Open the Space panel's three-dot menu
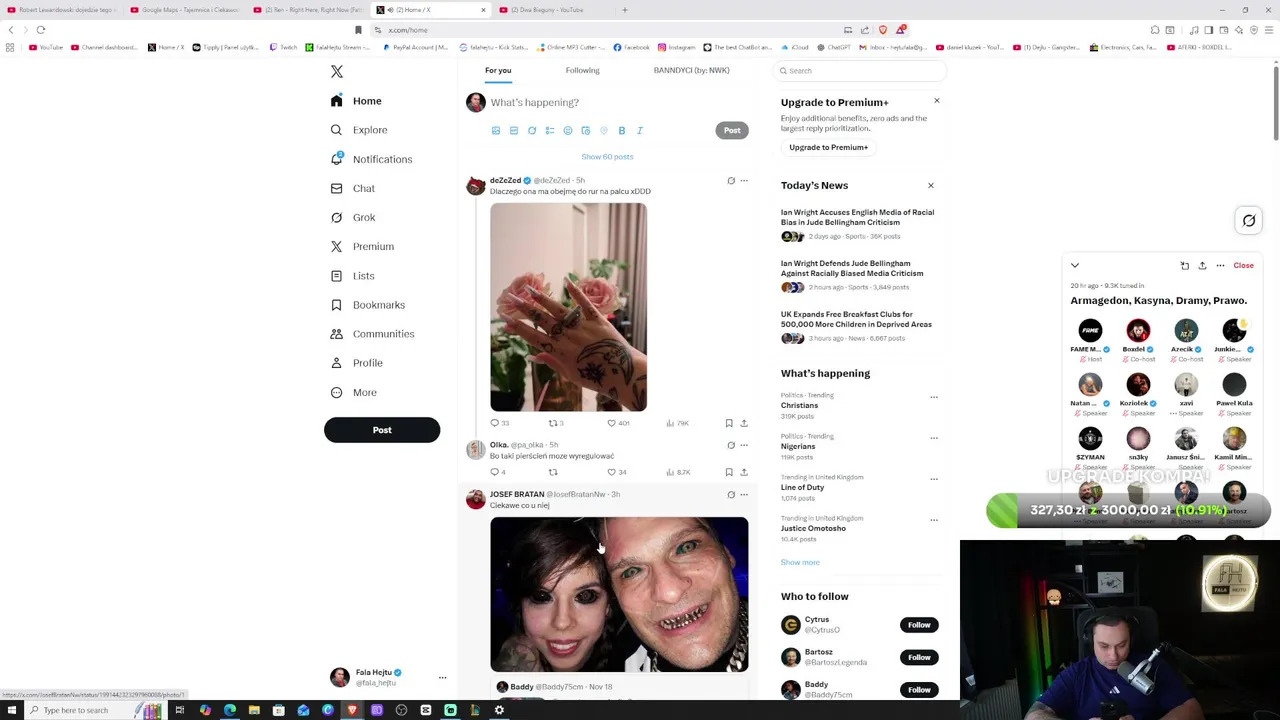The width and height of the screenshot is (1280, 720). pos(1220,266)
